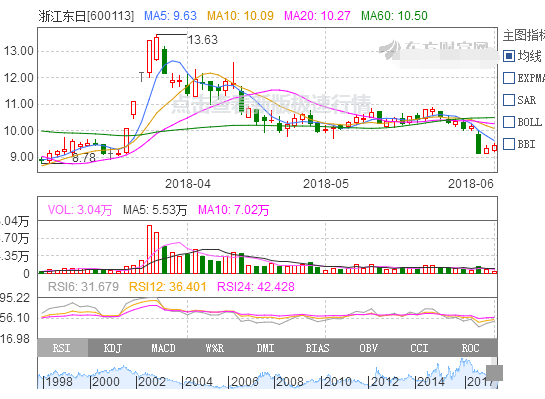Select the RSI indicator tab

point(63,348)
